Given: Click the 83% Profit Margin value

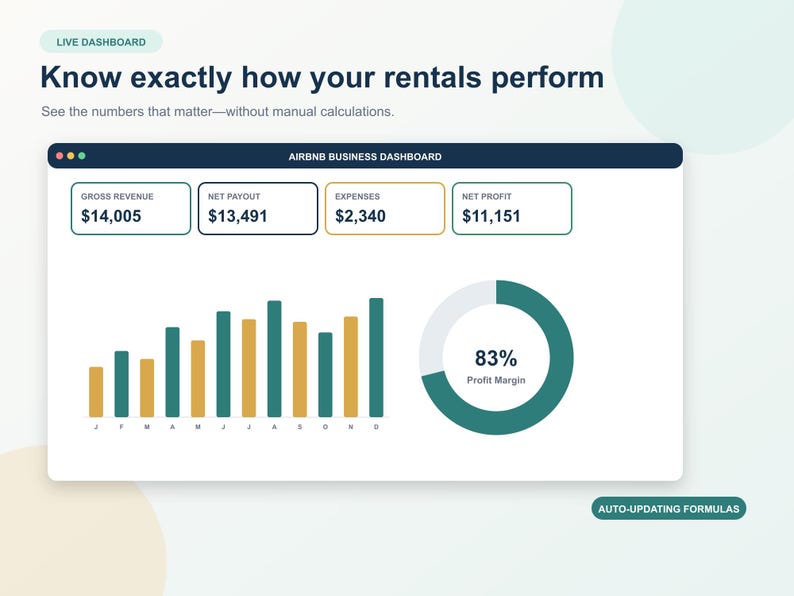Looking at the screenshot, I should click(x=496, y=358).
